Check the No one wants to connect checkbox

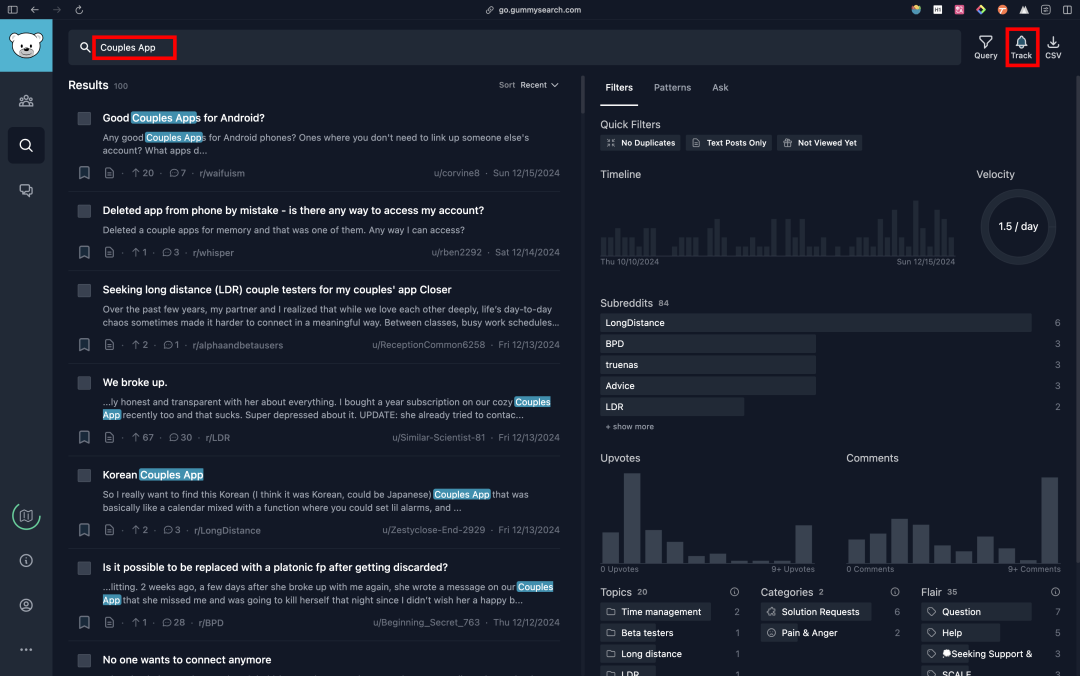point(84,660)
